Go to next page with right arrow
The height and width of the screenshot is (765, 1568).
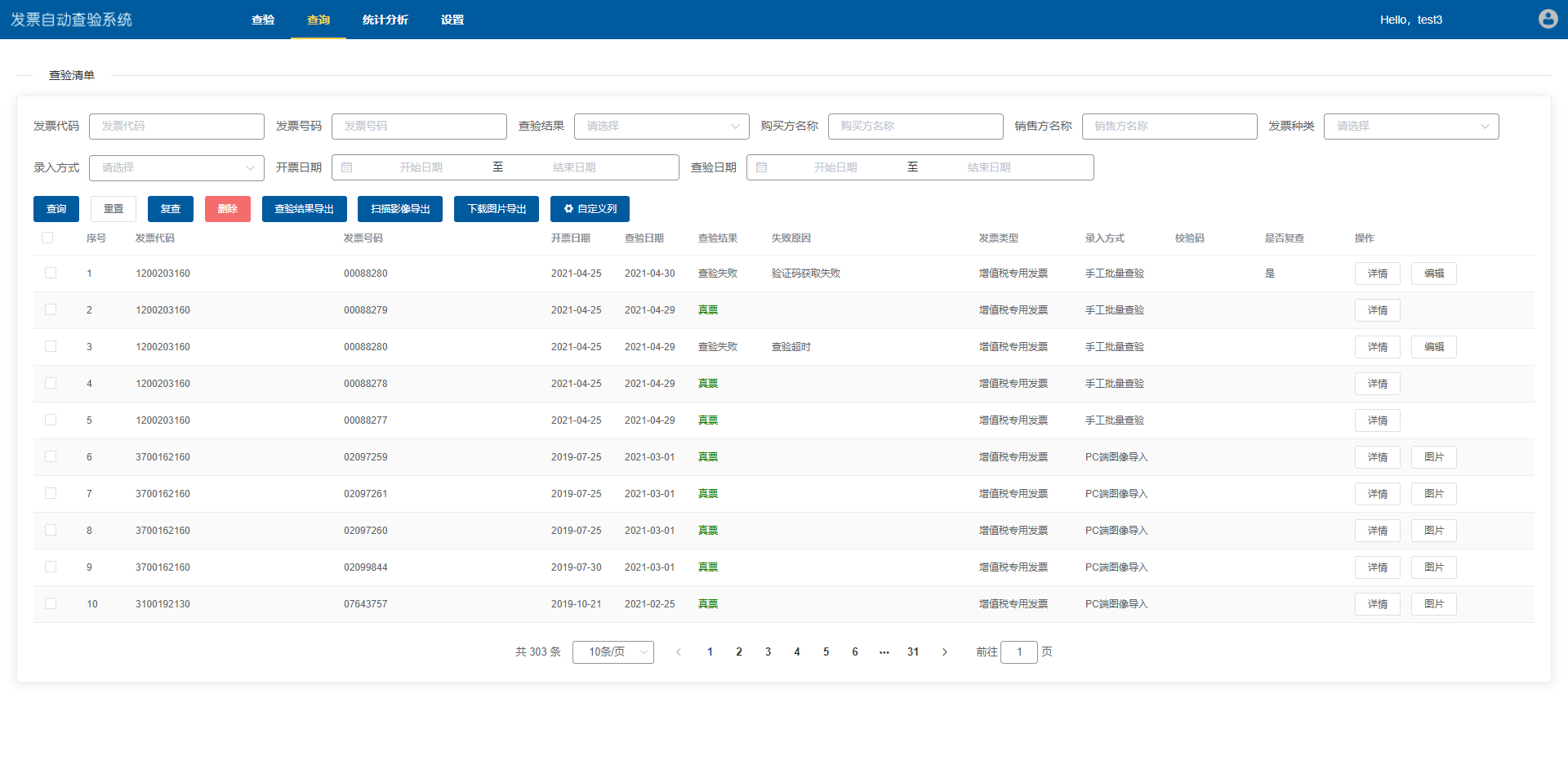coord(945,652)
